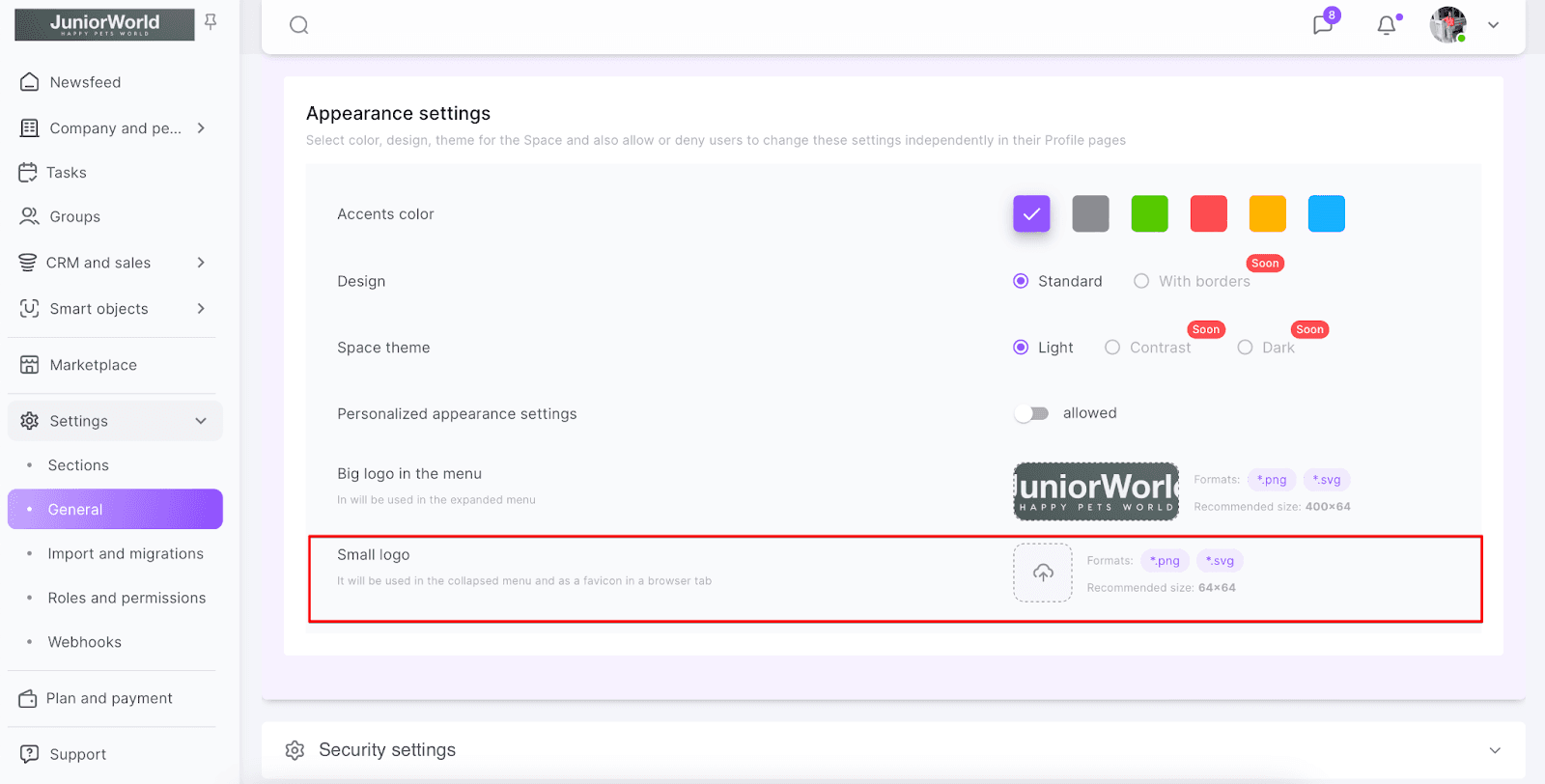This screenshot has width=1545, height=784.
Task: Click the Security settings gear icon
Action: pyautogui.click(x=295, y=750)
